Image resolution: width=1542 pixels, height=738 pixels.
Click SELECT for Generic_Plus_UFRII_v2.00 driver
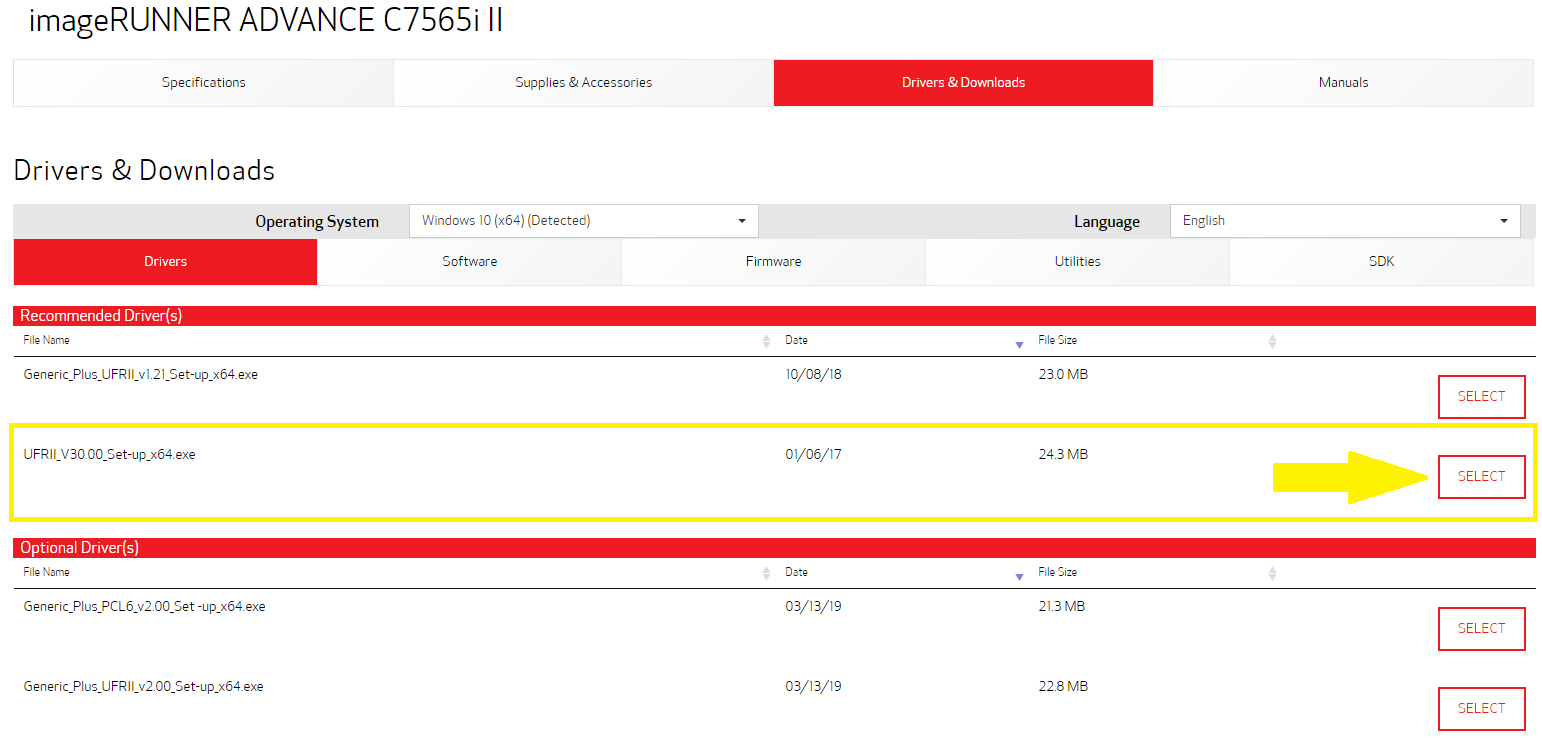[x=1481, y=708]
